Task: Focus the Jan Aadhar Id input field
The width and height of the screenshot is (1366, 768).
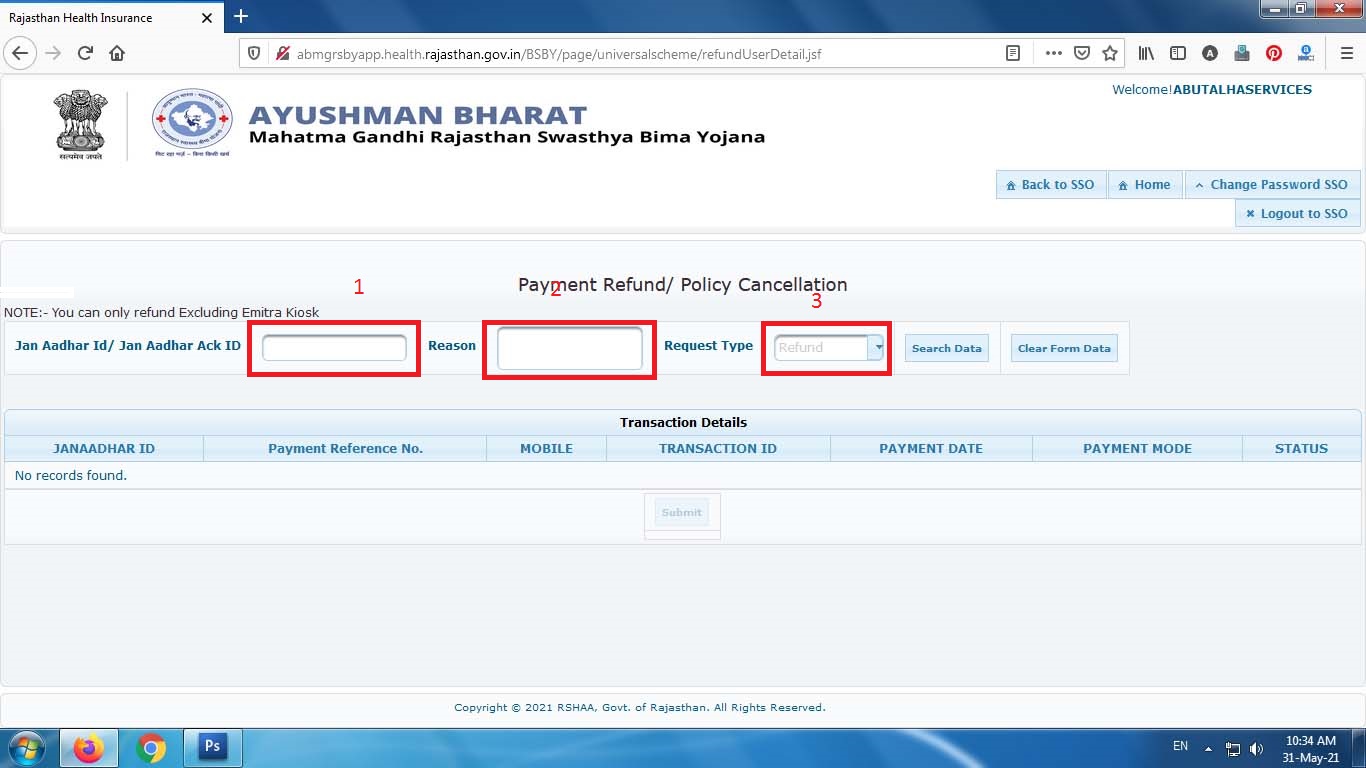Action: click(334, 348)
